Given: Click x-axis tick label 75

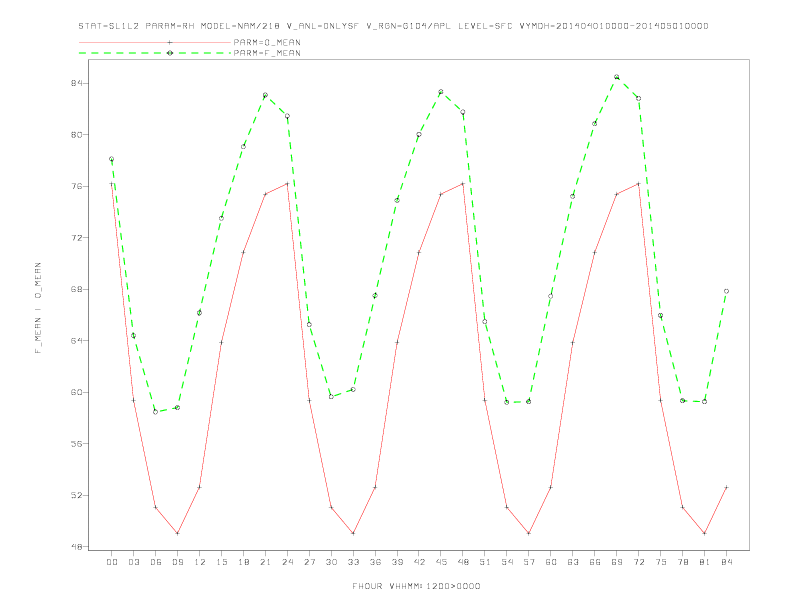Looking at the screenshot, I should click(x=661, y=562).
